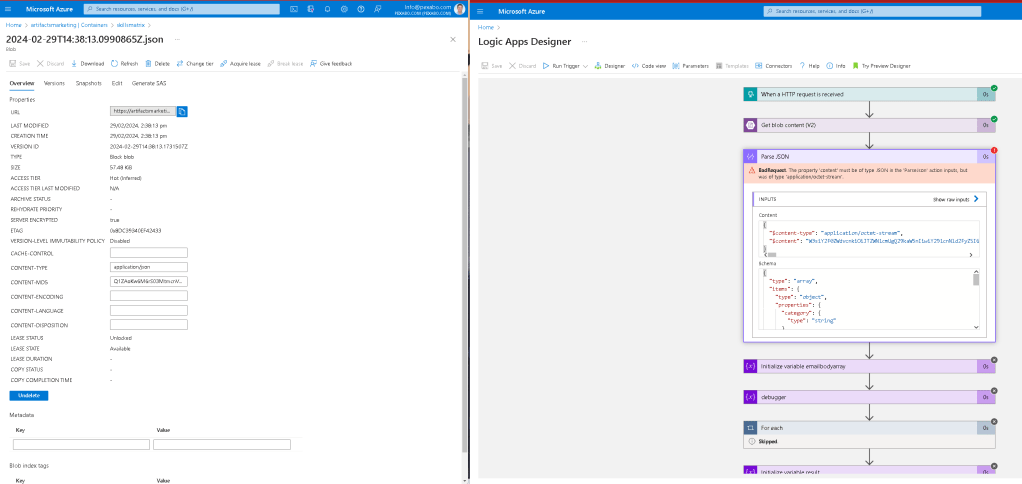
Task: Collapse the Parse JSON step header
Action: point(869,156)
